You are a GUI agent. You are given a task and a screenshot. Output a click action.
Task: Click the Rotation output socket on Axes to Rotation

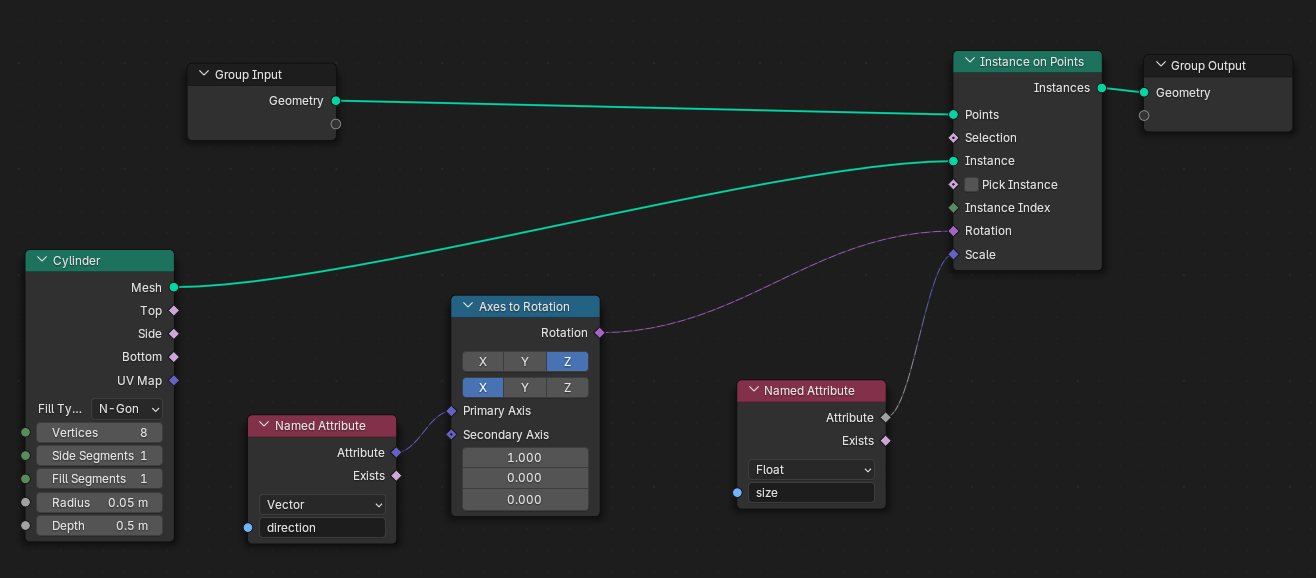coord(599,333)
